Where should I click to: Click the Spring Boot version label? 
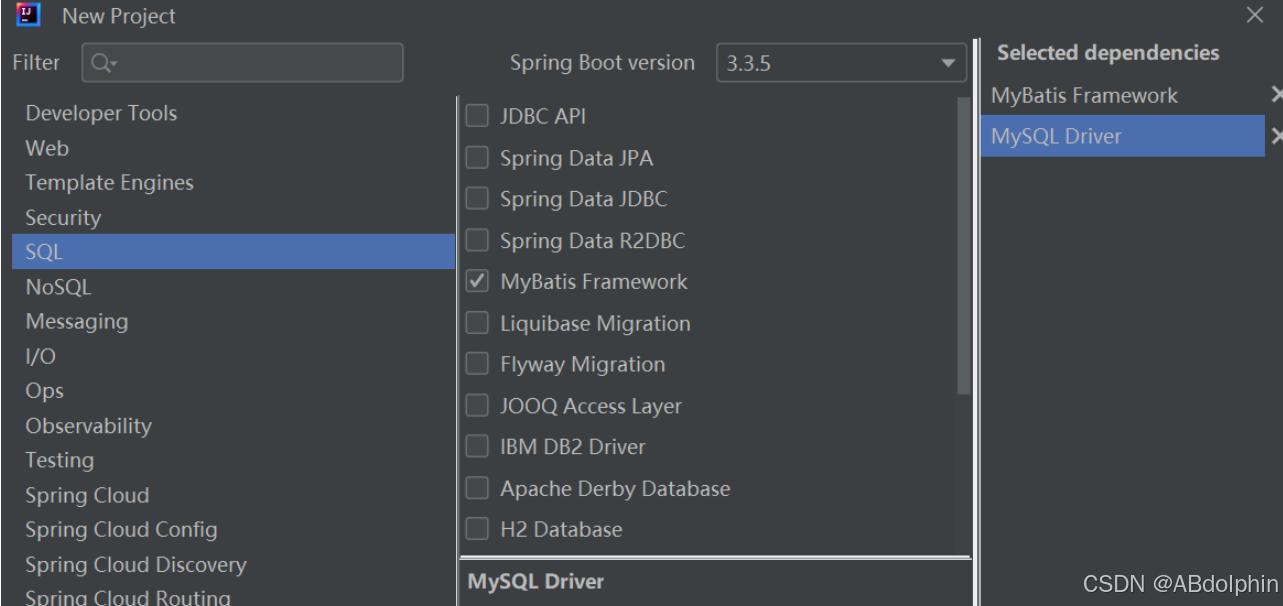[602, 62]
